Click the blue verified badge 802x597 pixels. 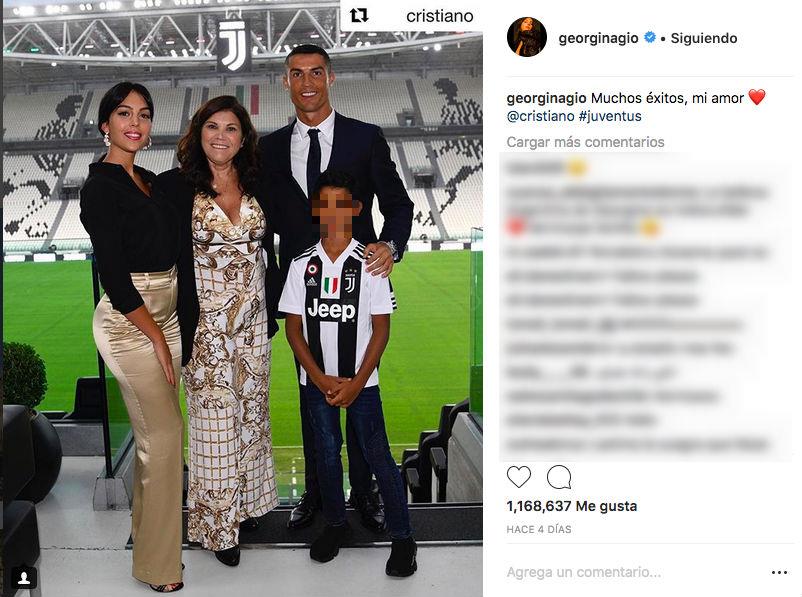(x=650, y=37)
